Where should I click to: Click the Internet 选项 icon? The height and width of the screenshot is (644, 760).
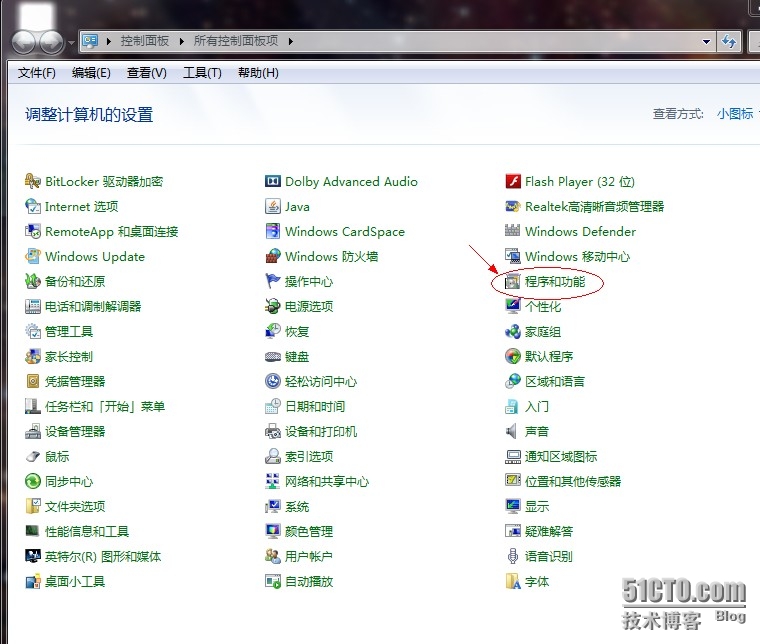pos(32,206)
